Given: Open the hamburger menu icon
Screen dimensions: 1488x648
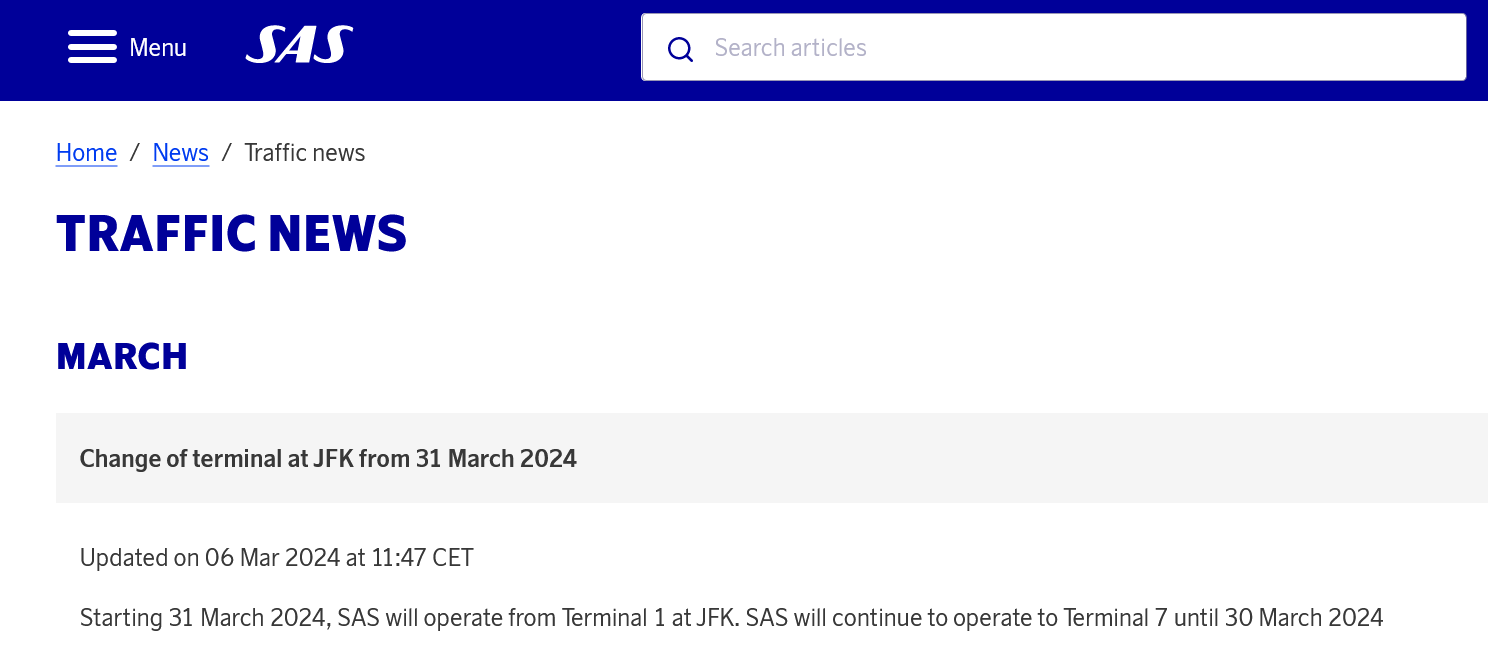Looking at the screenshot, I should click(92, 47).
